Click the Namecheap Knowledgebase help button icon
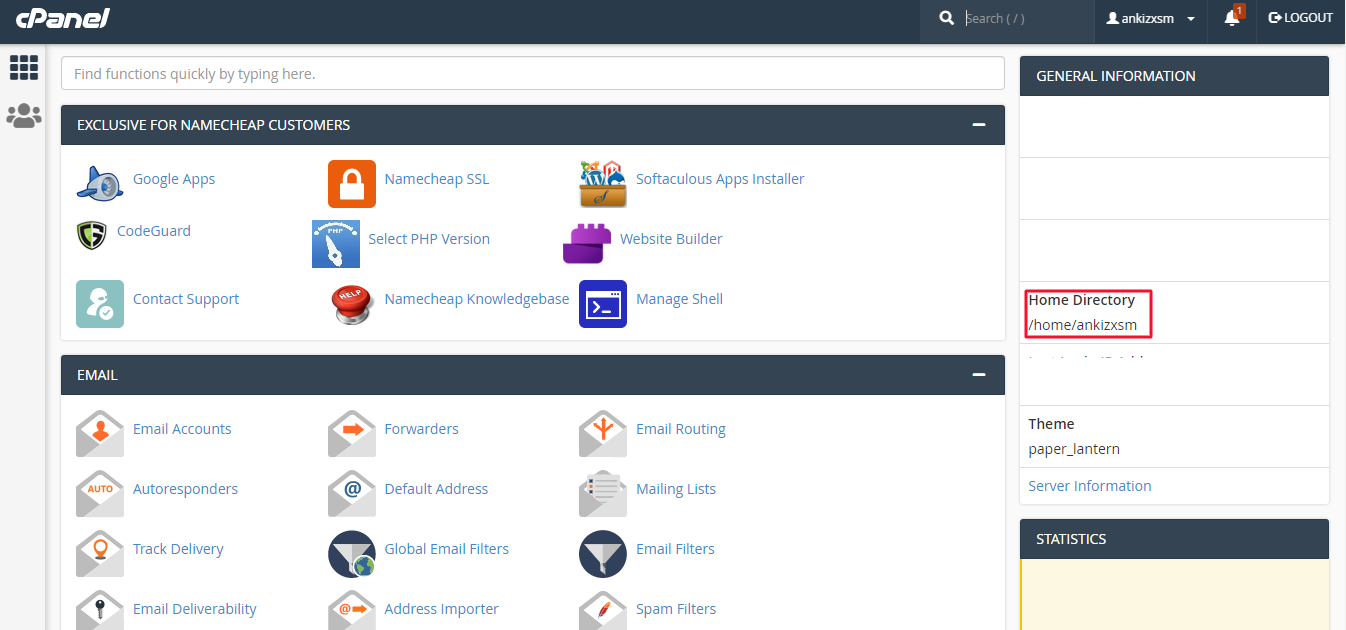Image resolution: width=1346 pixels, height=630 pixels. [352, 304]
